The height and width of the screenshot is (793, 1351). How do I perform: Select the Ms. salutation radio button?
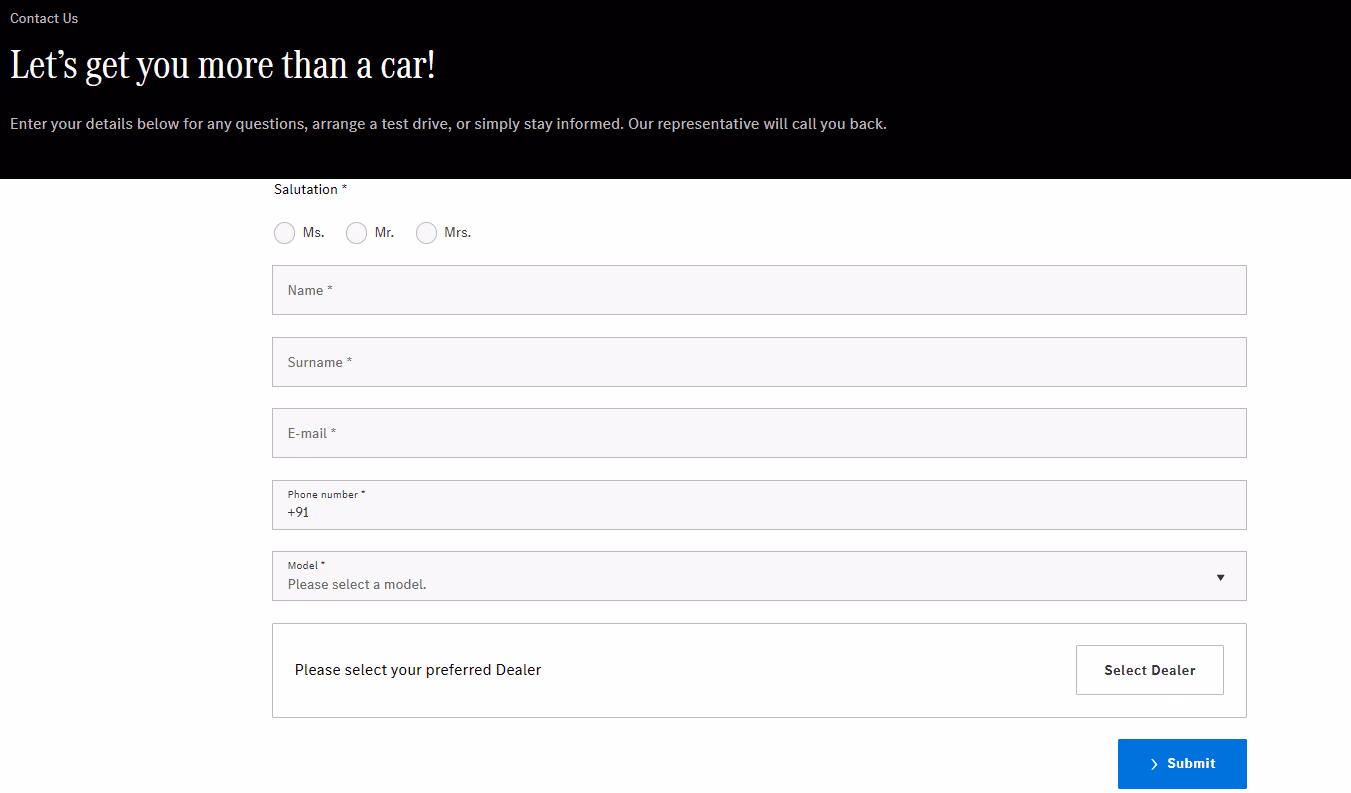coord(284,233)
